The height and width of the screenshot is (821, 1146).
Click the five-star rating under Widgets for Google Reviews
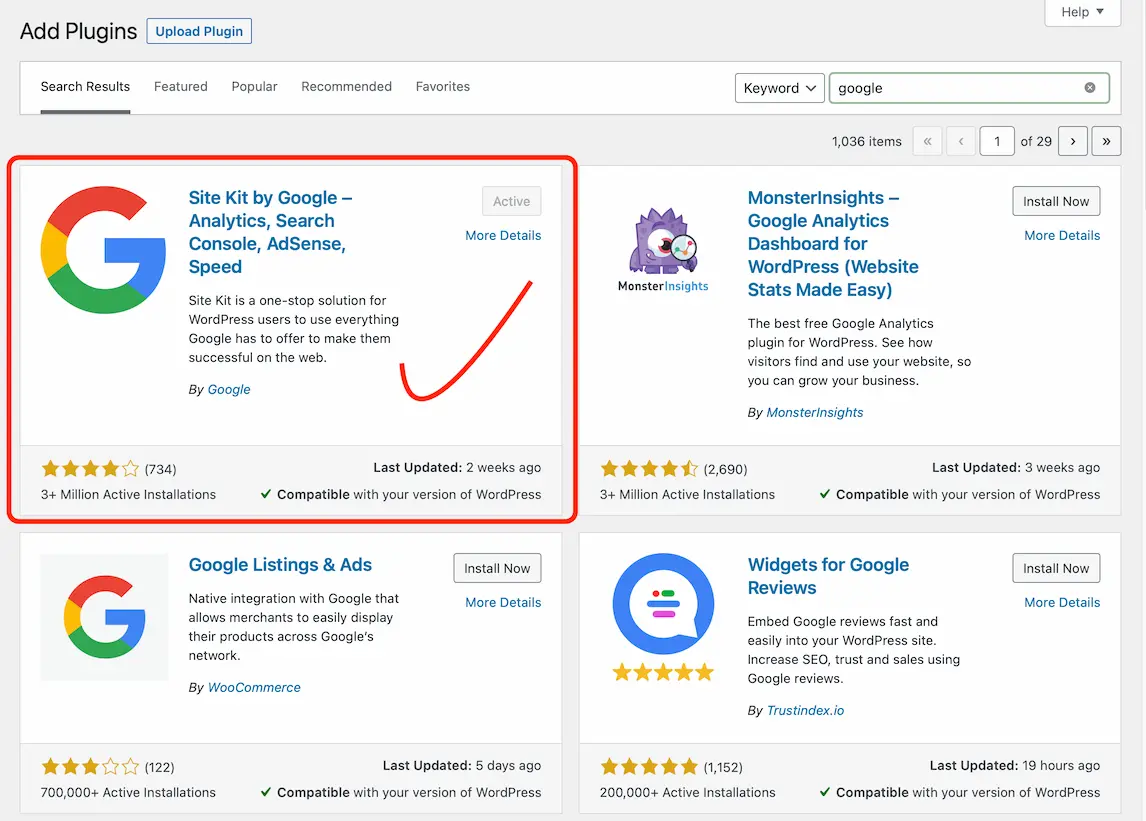pos(649,767)
